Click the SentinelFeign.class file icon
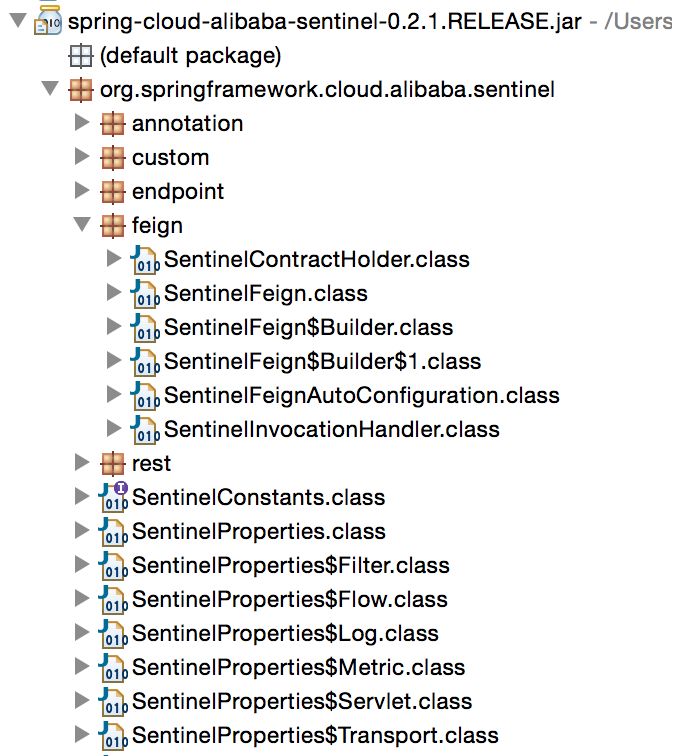The height and width of the screenshot is (756, 674). pos(146,294)
